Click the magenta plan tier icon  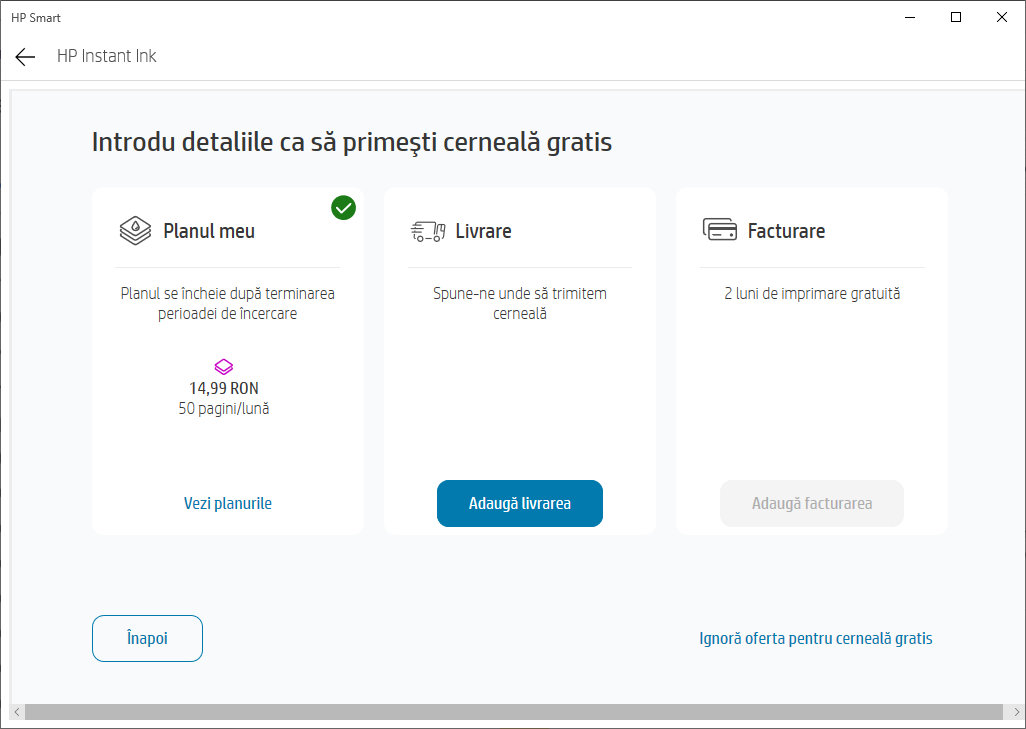(224, 366)
